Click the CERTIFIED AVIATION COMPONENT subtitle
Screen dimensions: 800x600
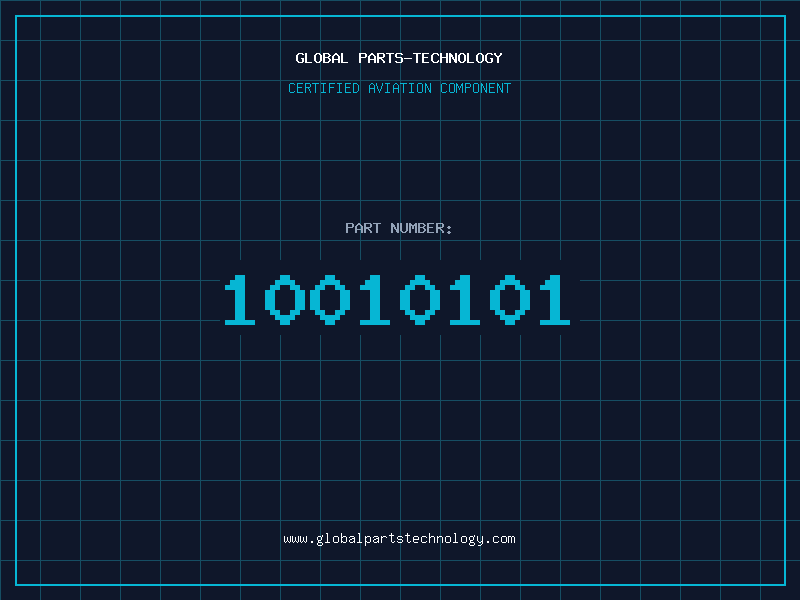pos(399,88)
